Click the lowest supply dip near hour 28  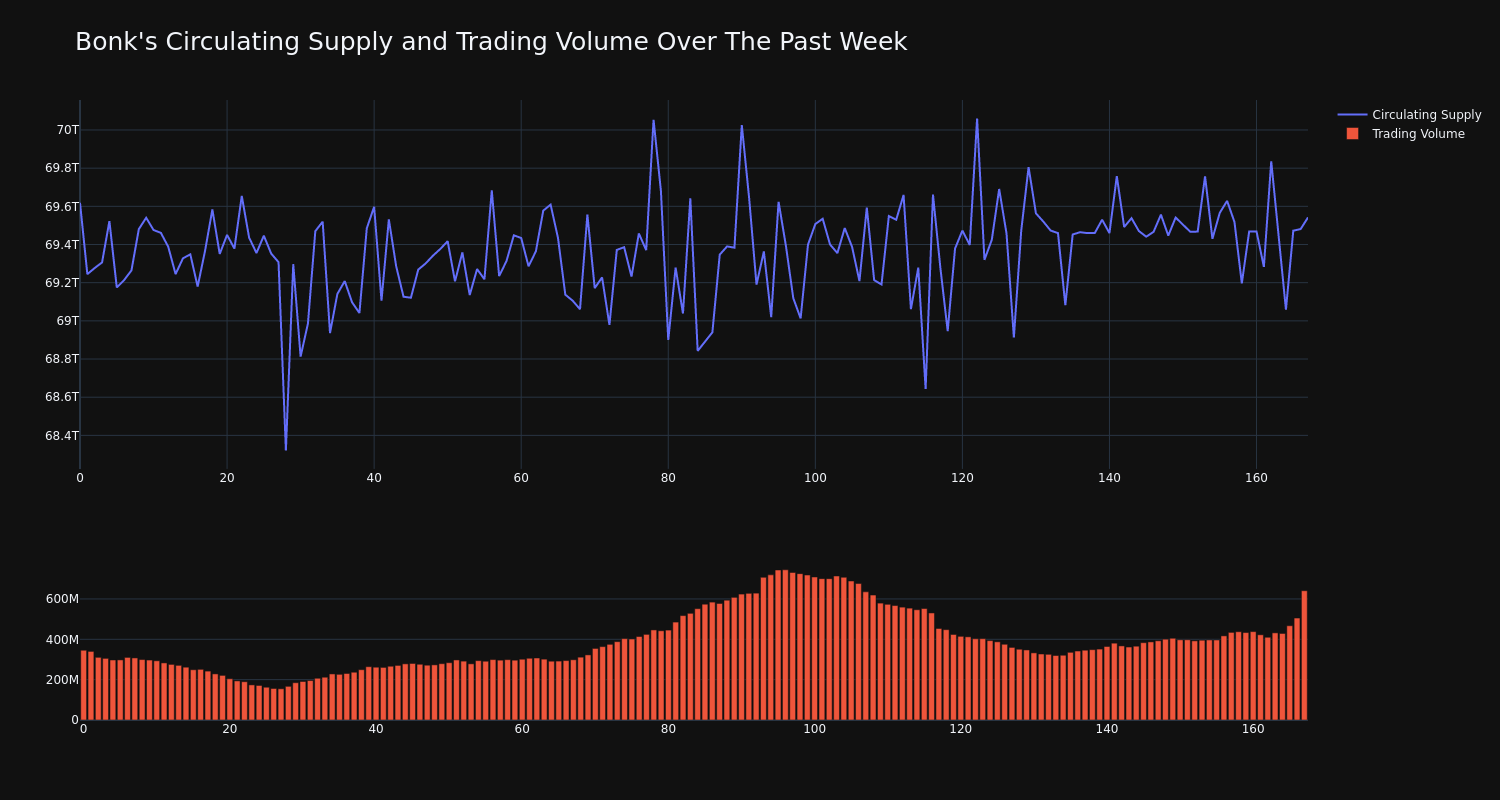[286, 449]
